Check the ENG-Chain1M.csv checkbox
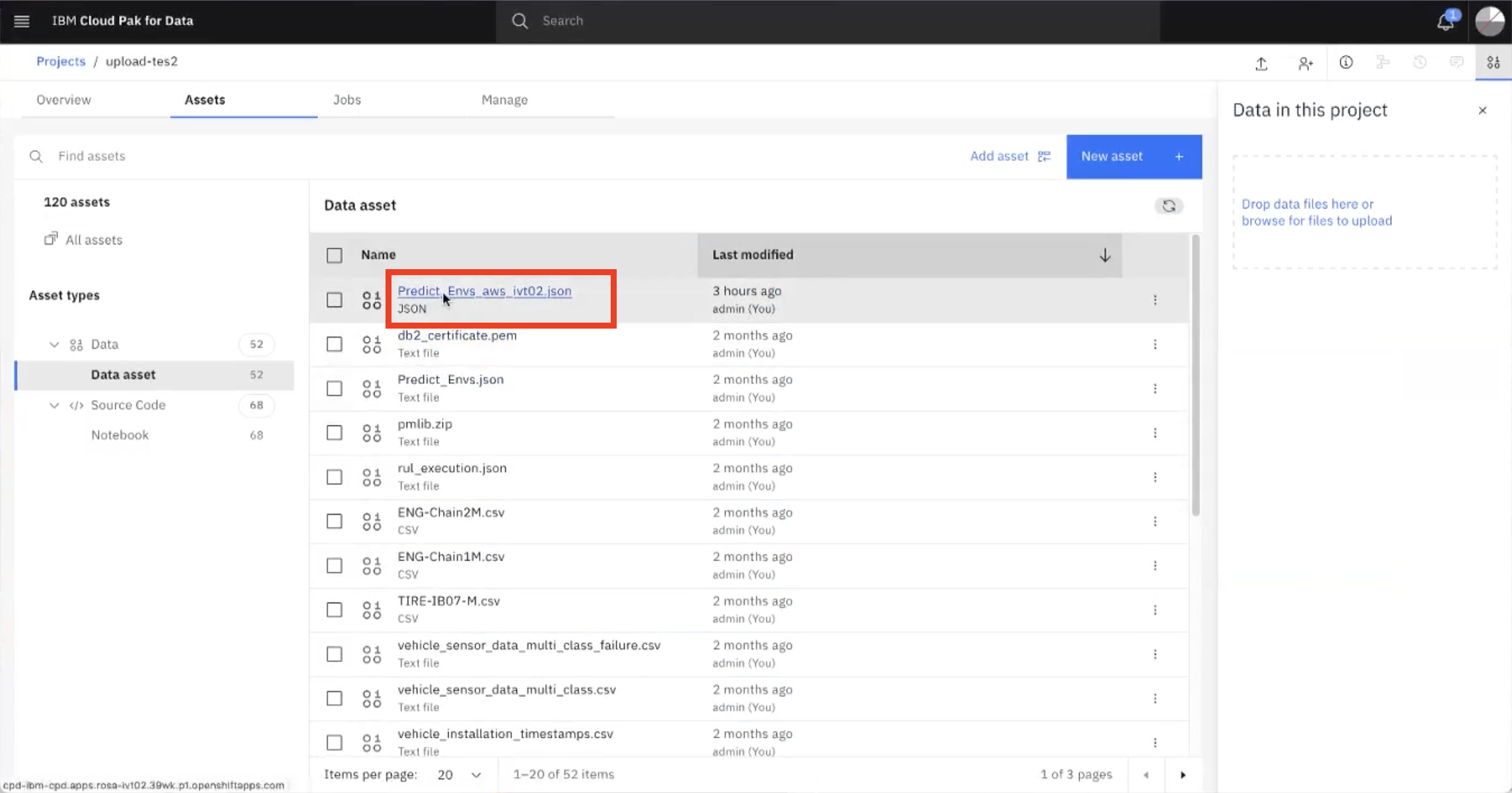 (x=334, y=566)
